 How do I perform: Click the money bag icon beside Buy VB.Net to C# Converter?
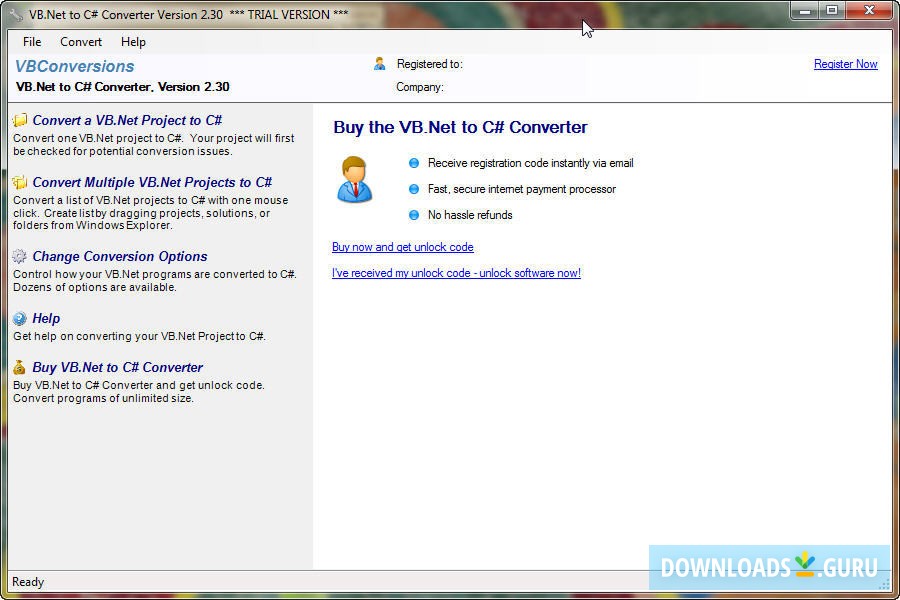[x=20, y=367]
